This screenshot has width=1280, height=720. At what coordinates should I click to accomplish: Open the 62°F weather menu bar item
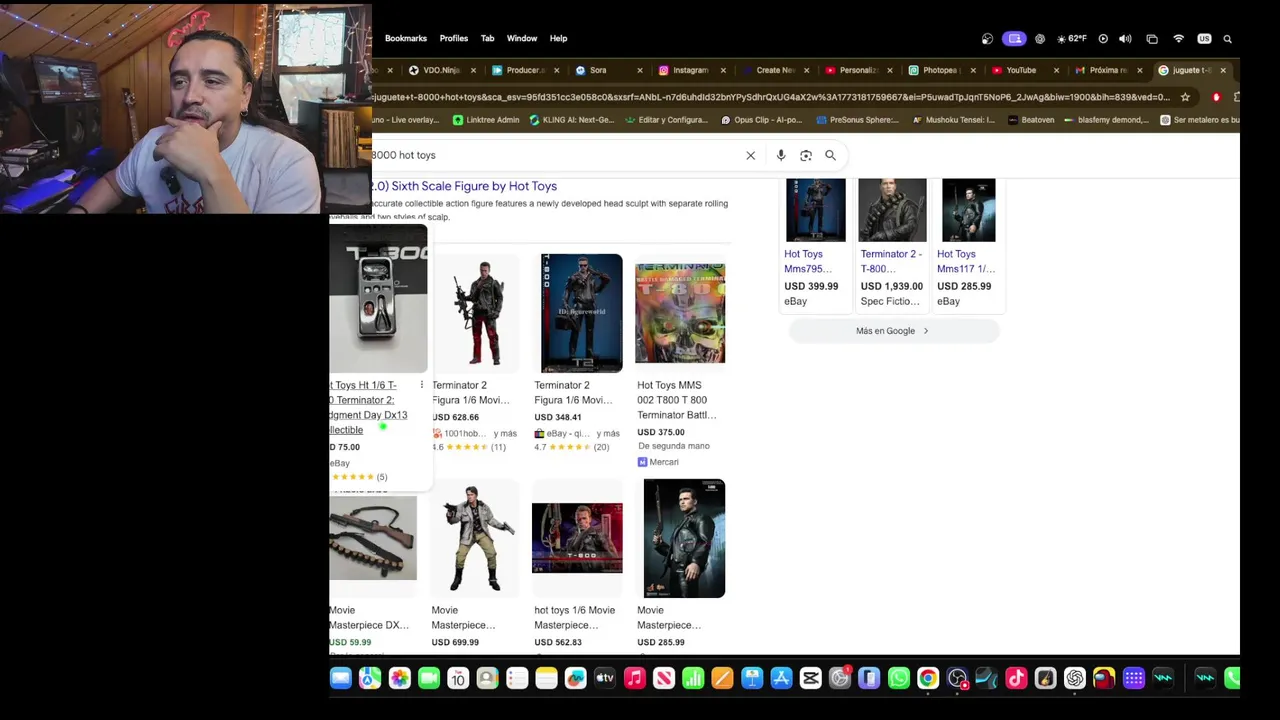1072,39
